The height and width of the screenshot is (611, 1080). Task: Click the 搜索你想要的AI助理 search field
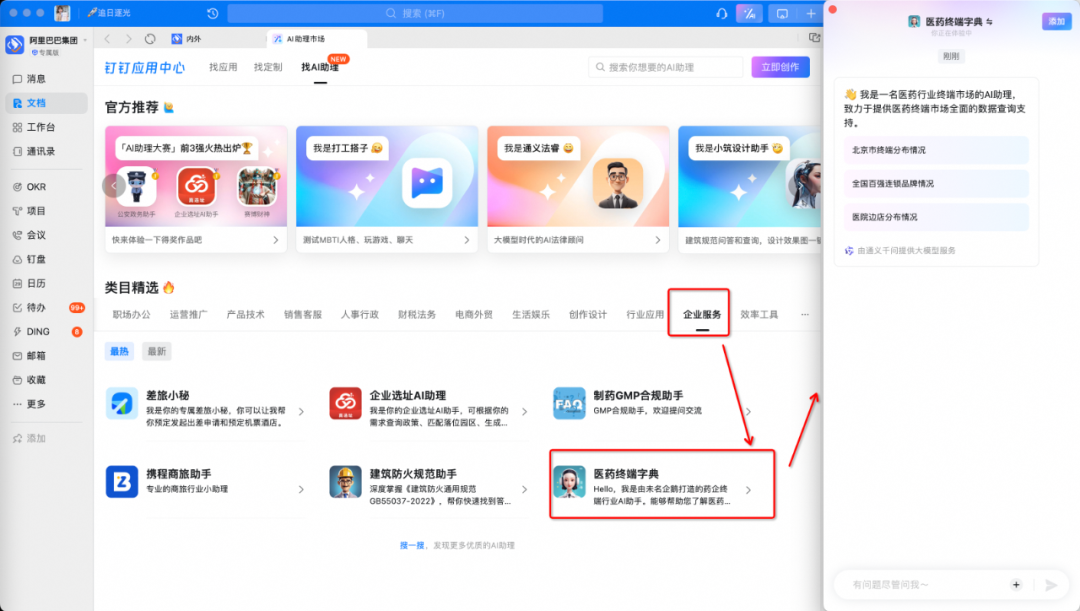[665, 67]
